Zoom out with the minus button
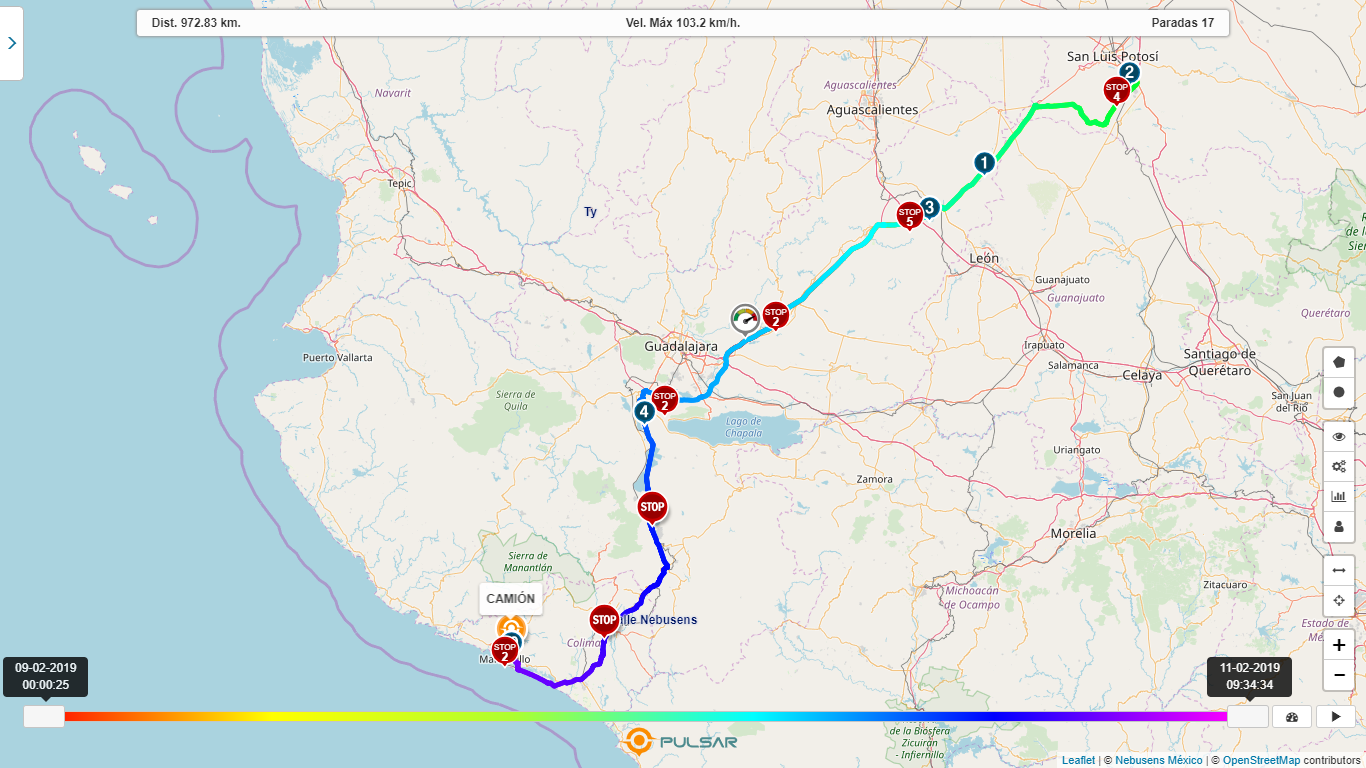The image size is (1366, 768). (x=1339, y=675)
